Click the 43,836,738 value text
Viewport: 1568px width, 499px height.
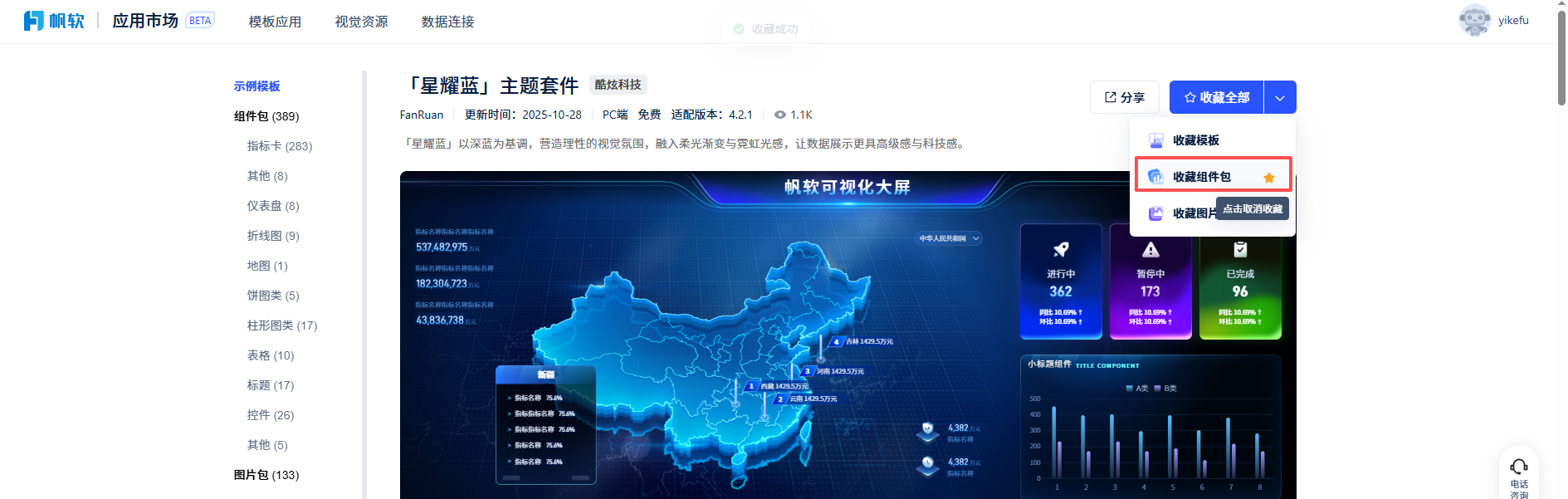tap(440, 320)
